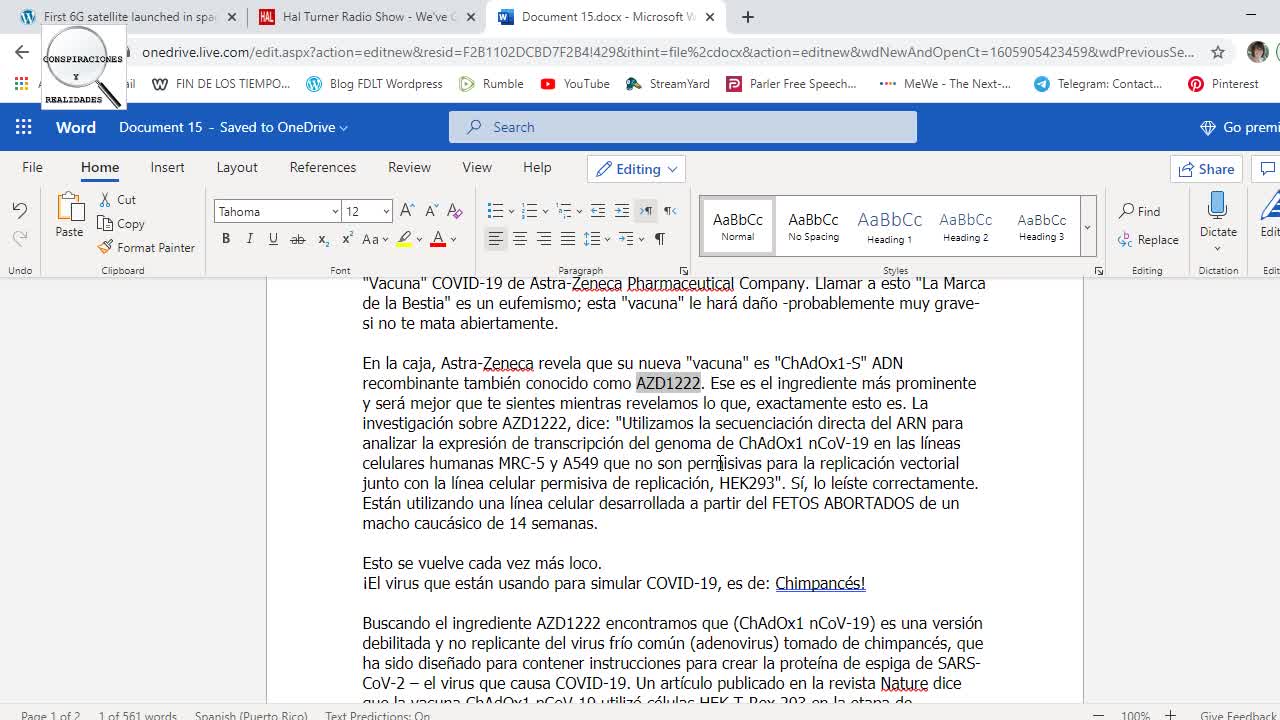
Task: Increase paragraph indent
Action: (622, 211)
